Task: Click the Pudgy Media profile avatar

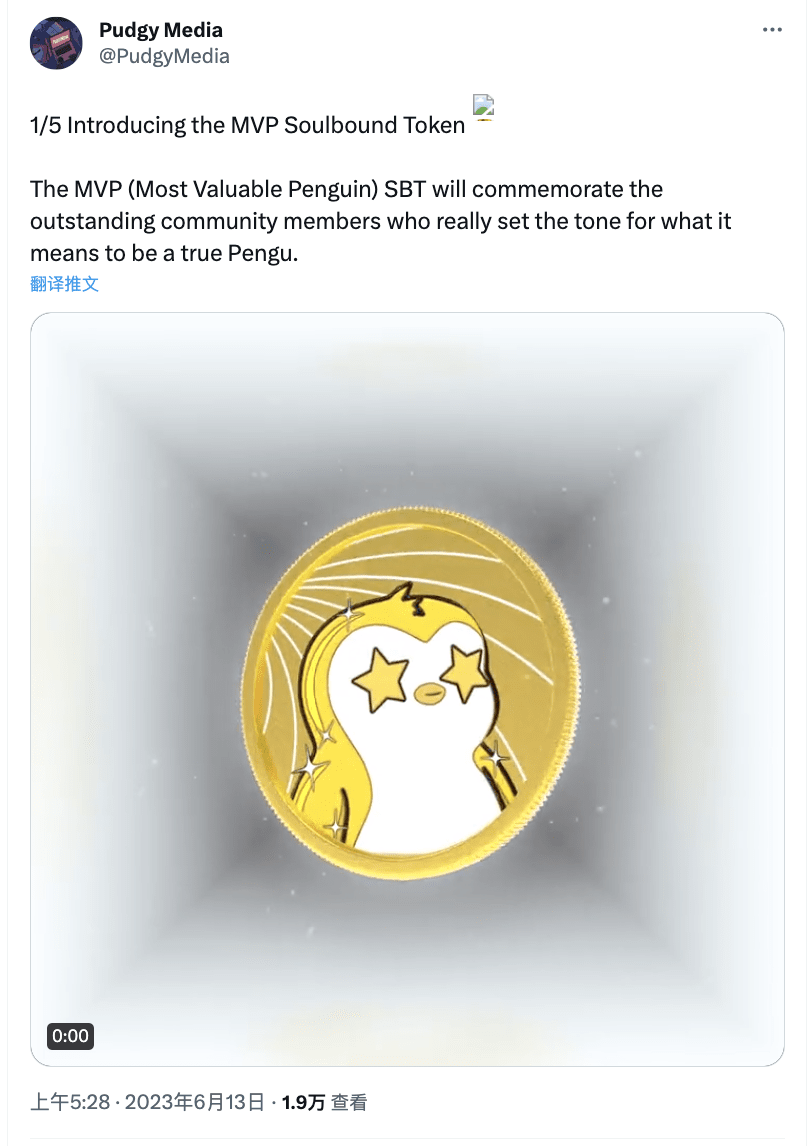Action: point(56,42)
